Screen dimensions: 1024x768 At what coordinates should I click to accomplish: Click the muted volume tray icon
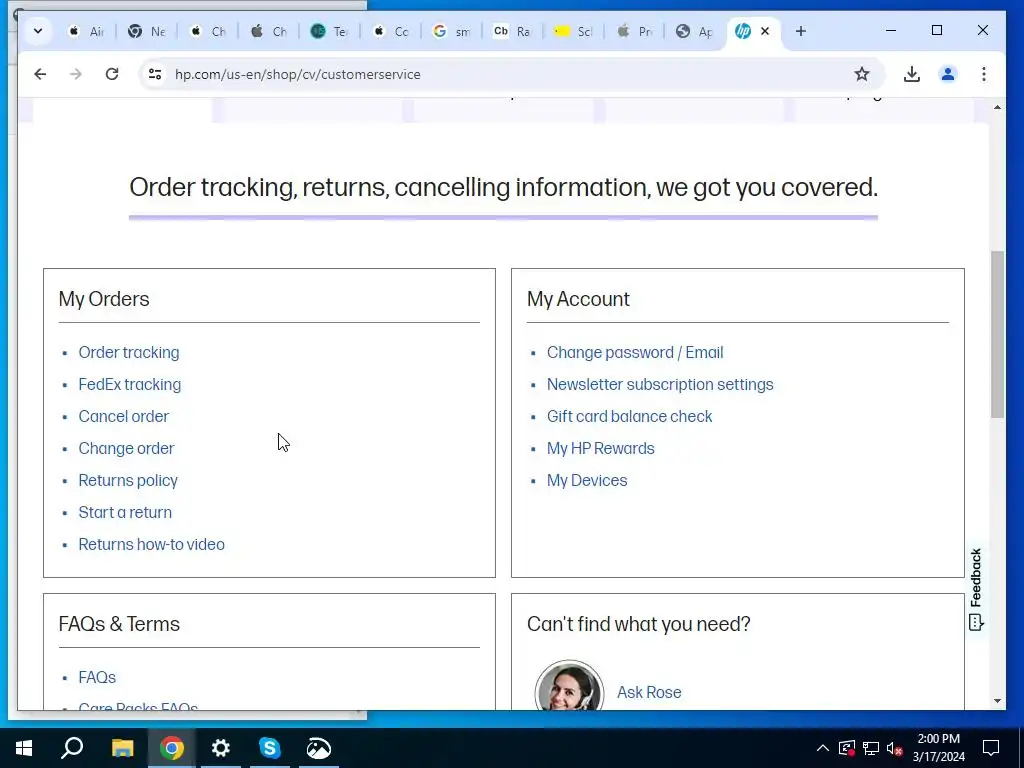(895, 748)
